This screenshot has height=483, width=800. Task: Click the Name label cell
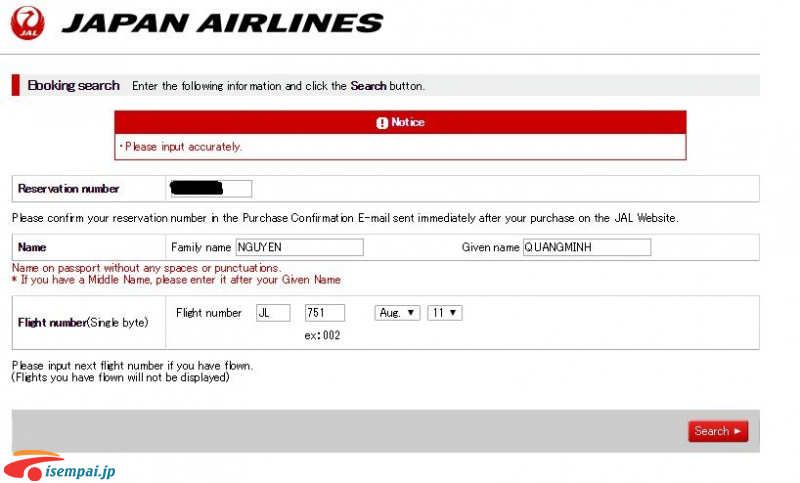(89, 247)
